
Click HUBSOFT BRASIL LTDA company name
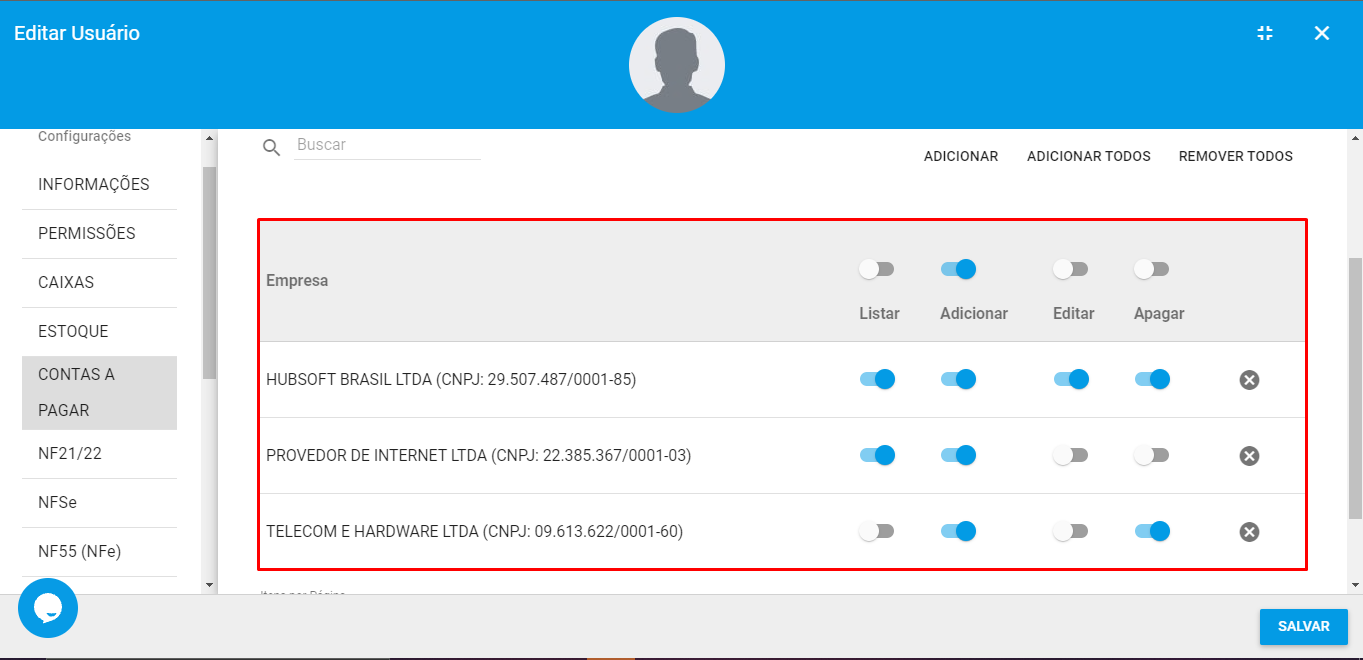pos(451,380)
